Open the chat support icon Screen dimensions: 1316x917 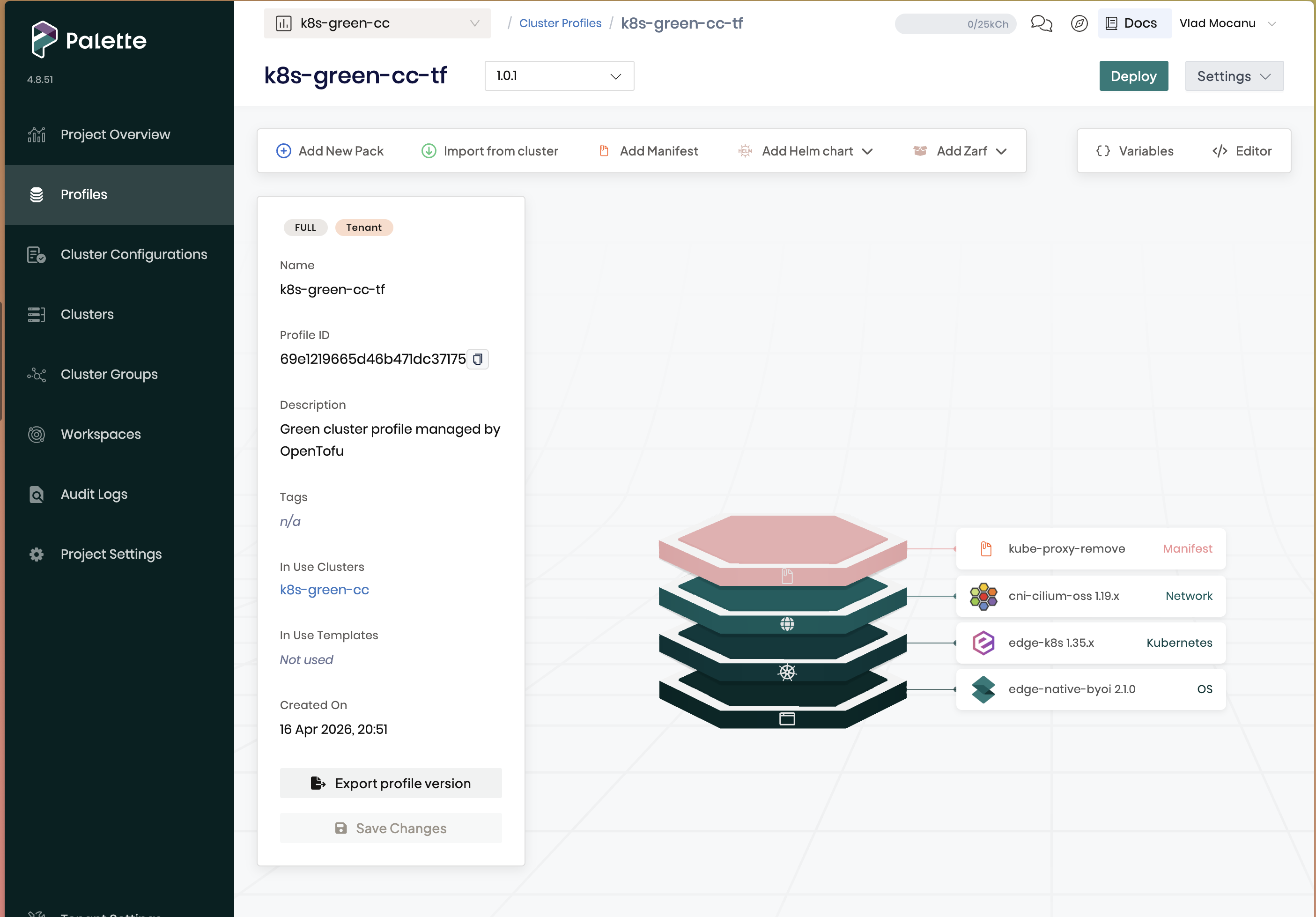[1042, 23]
